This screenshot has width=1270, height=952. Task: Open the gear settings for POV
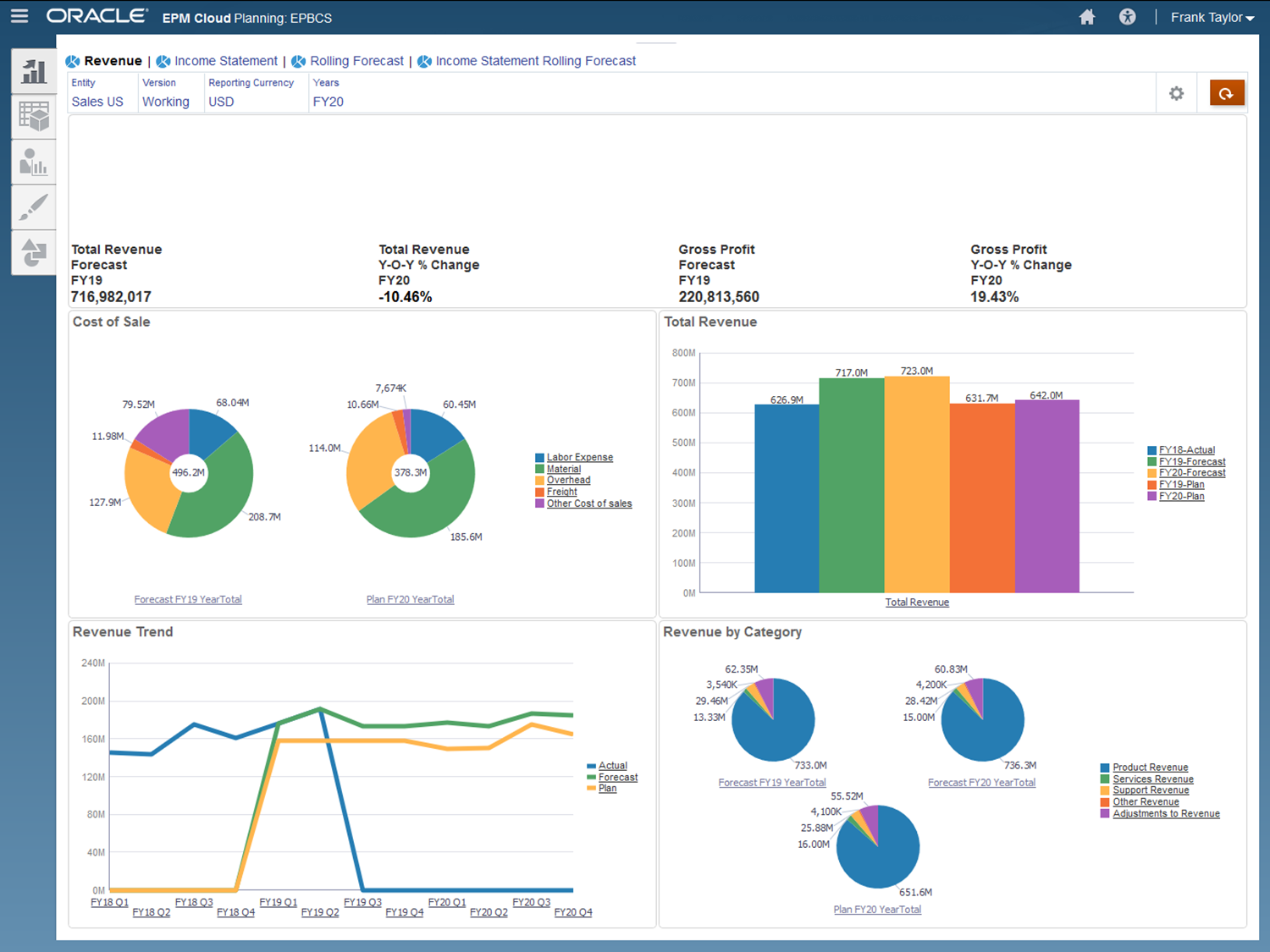tap(1176, 93)
